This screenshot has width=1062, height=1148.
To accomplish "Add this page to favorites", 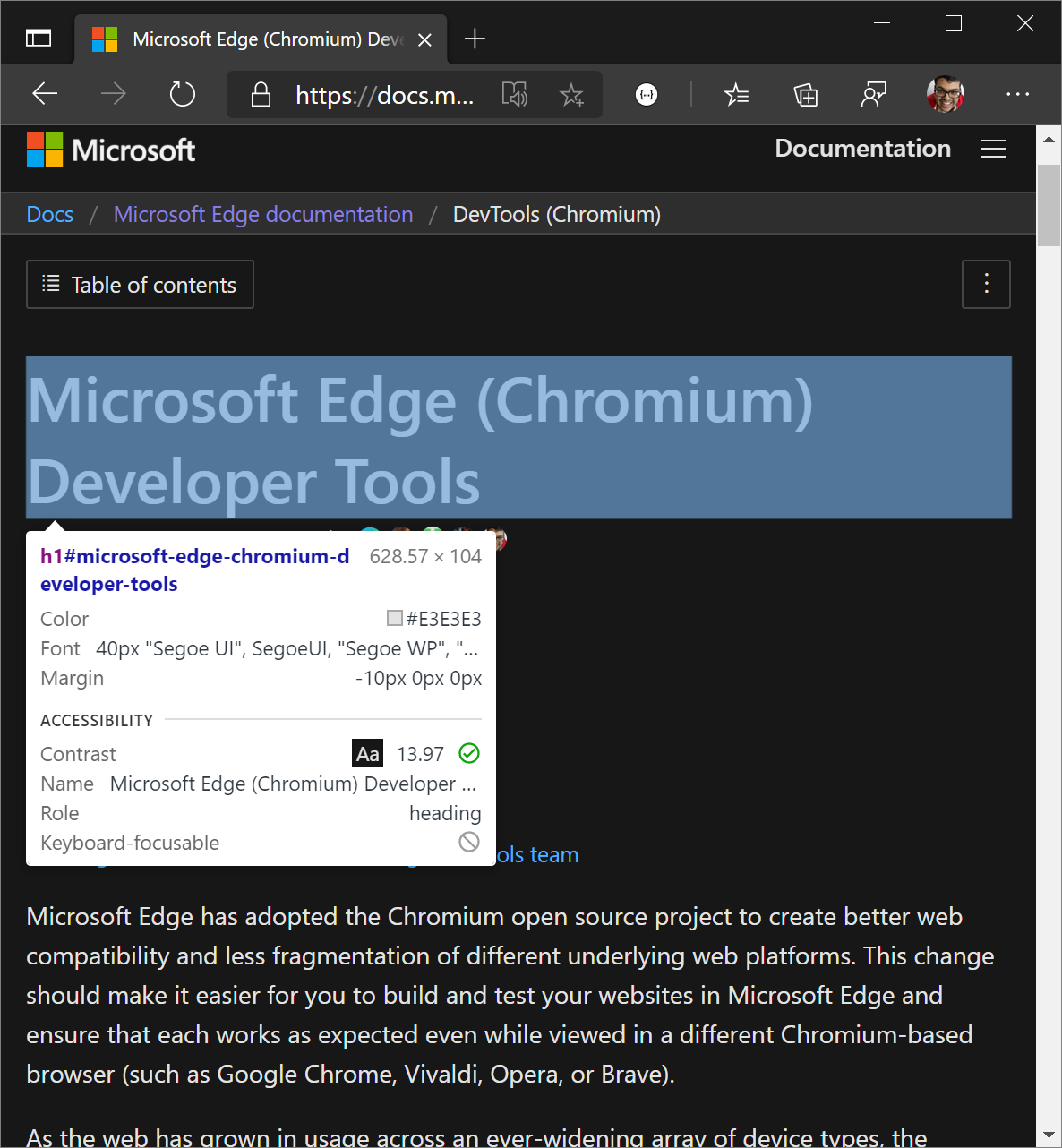I will pyautogui.click(x=571, y=94).
